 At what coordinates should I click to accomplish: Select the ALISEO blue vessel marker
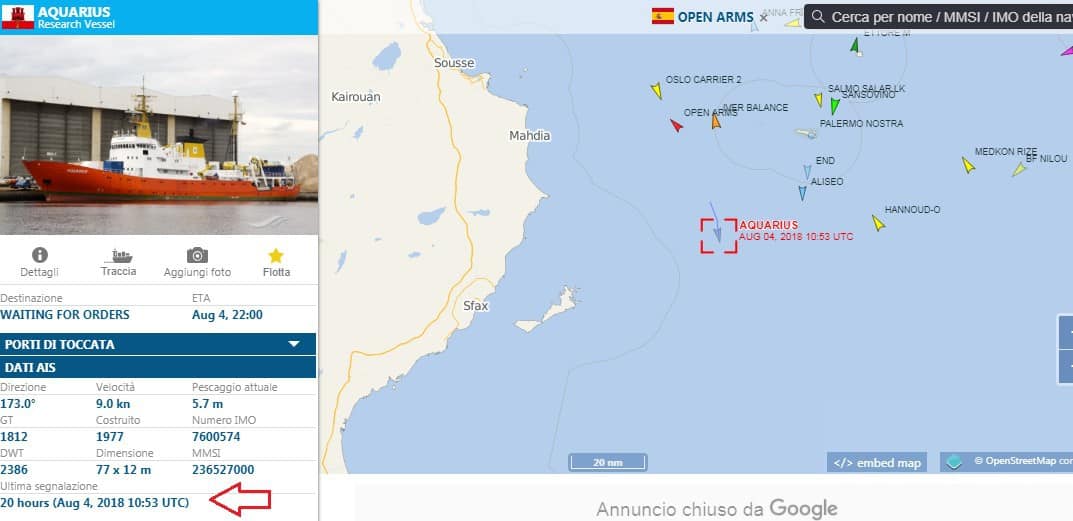tap(802, 193)
